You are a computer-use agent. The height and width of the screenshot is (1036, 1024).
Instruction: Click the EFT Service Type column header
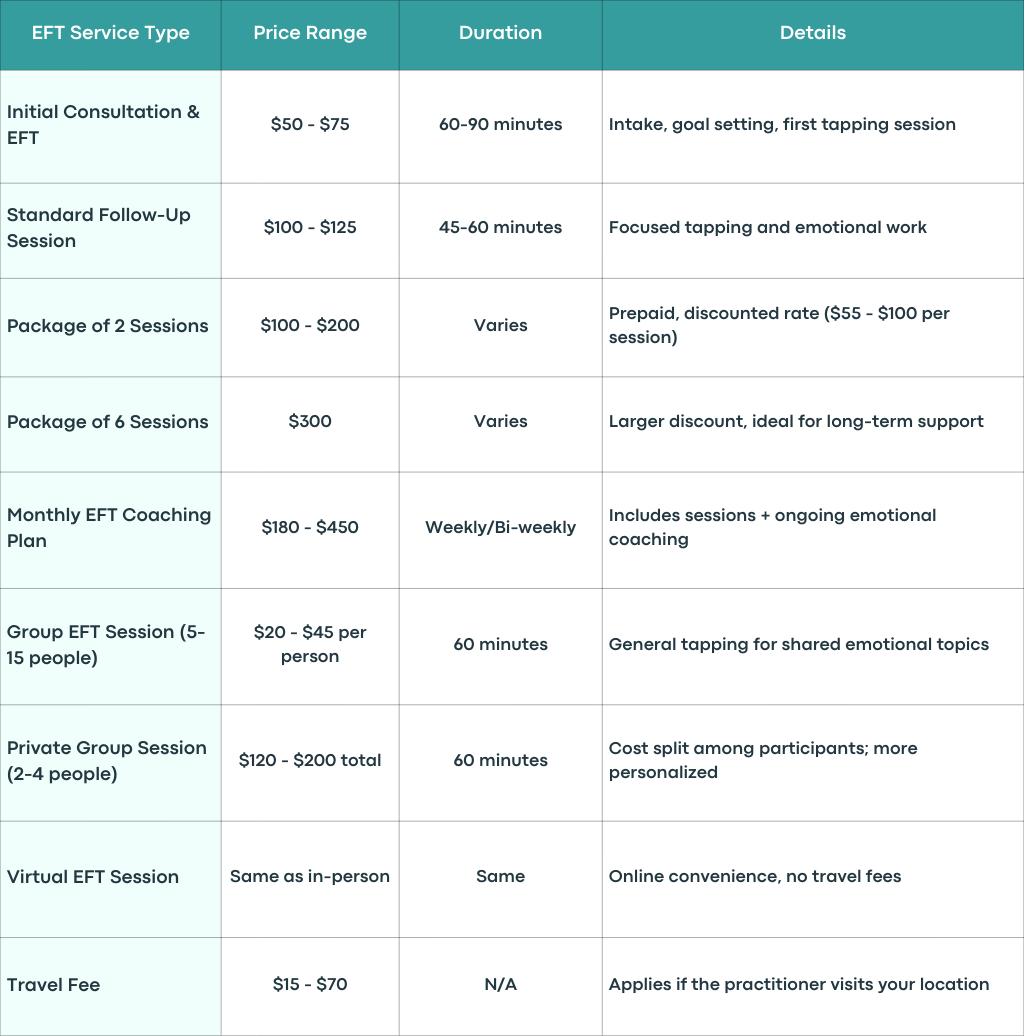110,33
